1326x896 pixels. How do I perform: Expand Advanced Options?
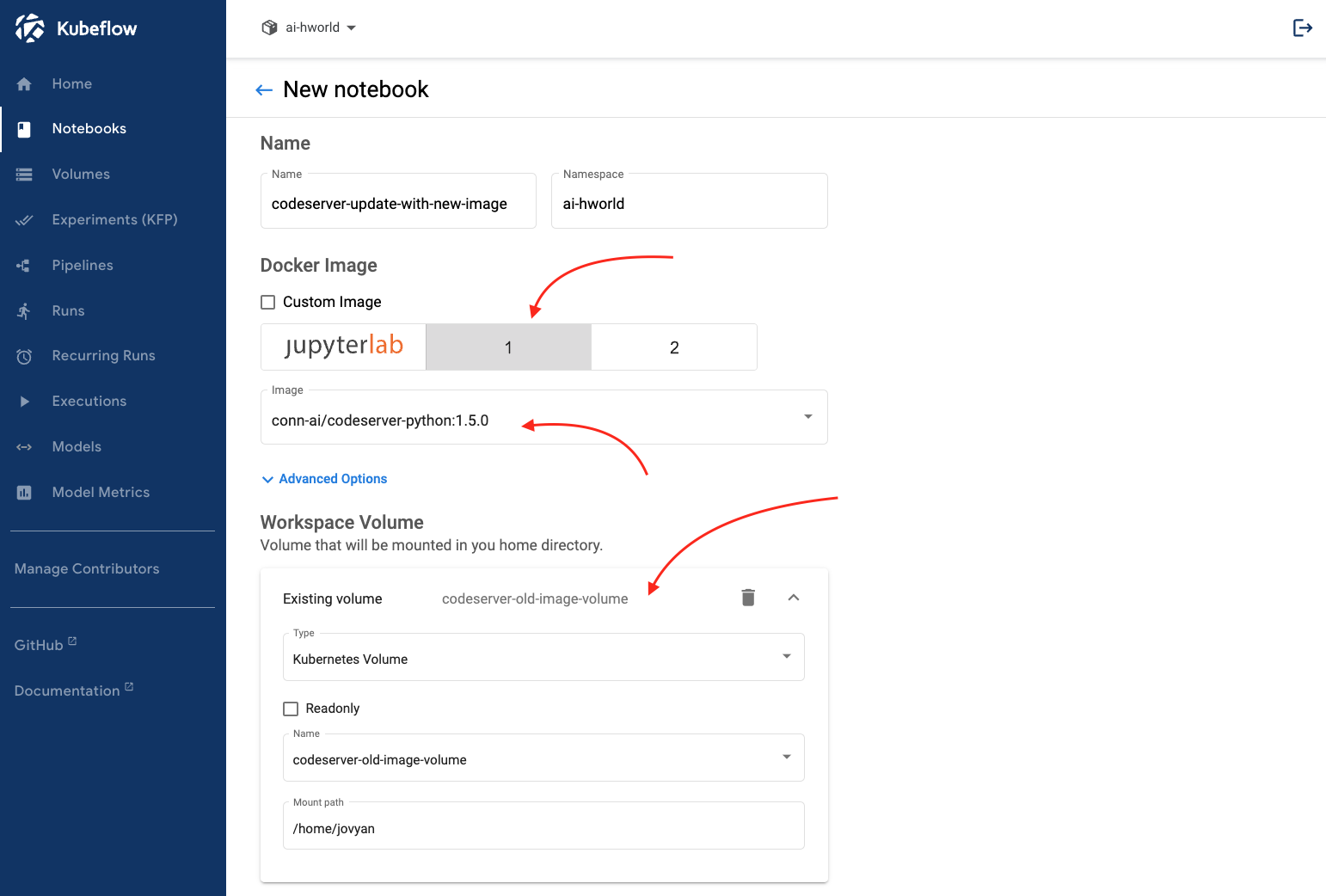tap(324, 479)
